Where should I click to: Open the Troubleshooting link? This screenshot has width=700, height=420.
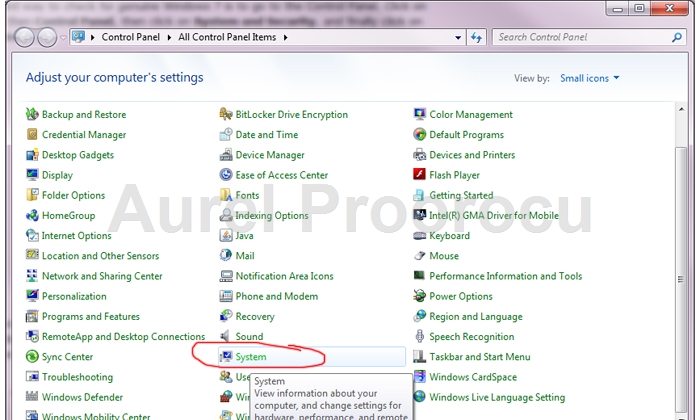[x=77, y=377]
